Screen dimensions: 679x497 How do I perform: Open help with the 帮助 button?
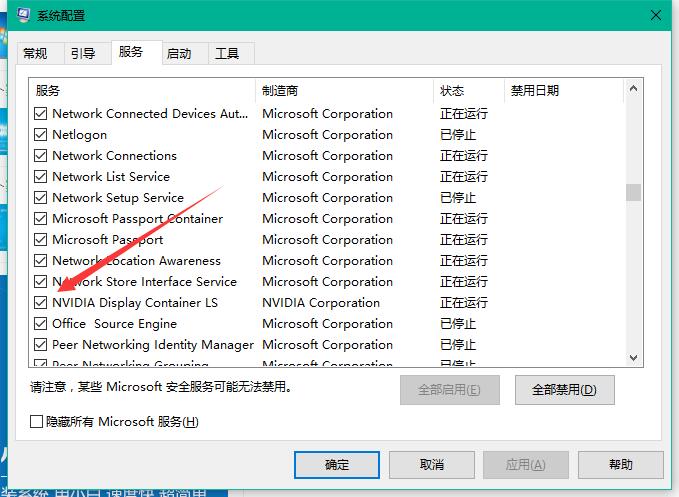click(x=620, y=465)
